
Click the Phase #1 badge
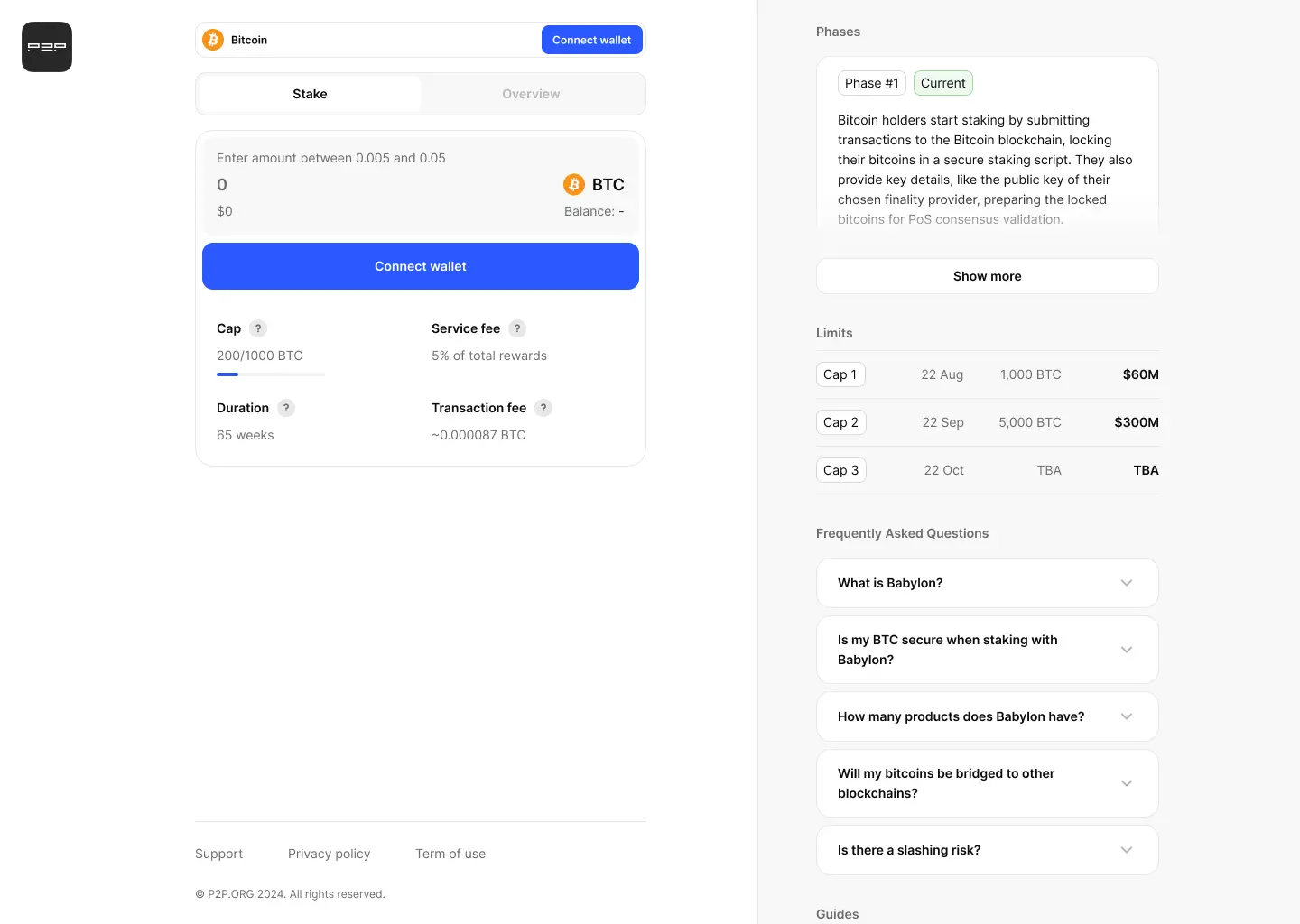coord(872,83)
